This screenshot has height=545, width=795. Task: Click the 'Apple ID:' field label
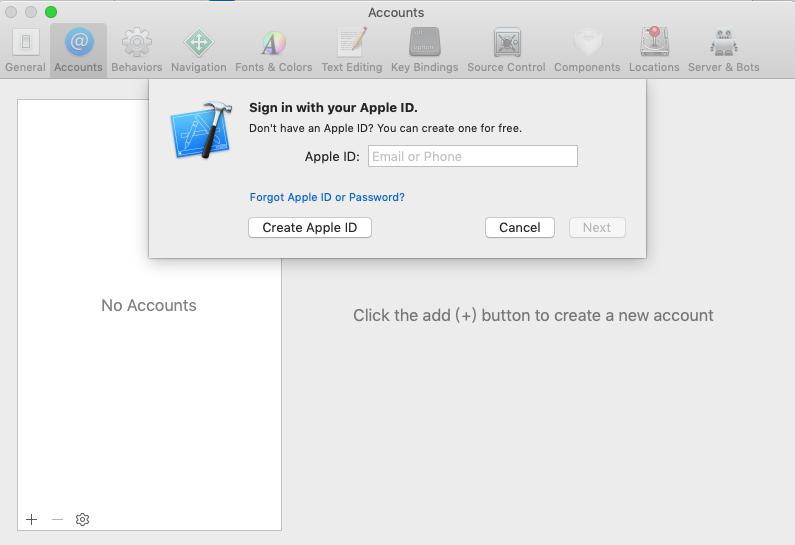pos(332,157)
